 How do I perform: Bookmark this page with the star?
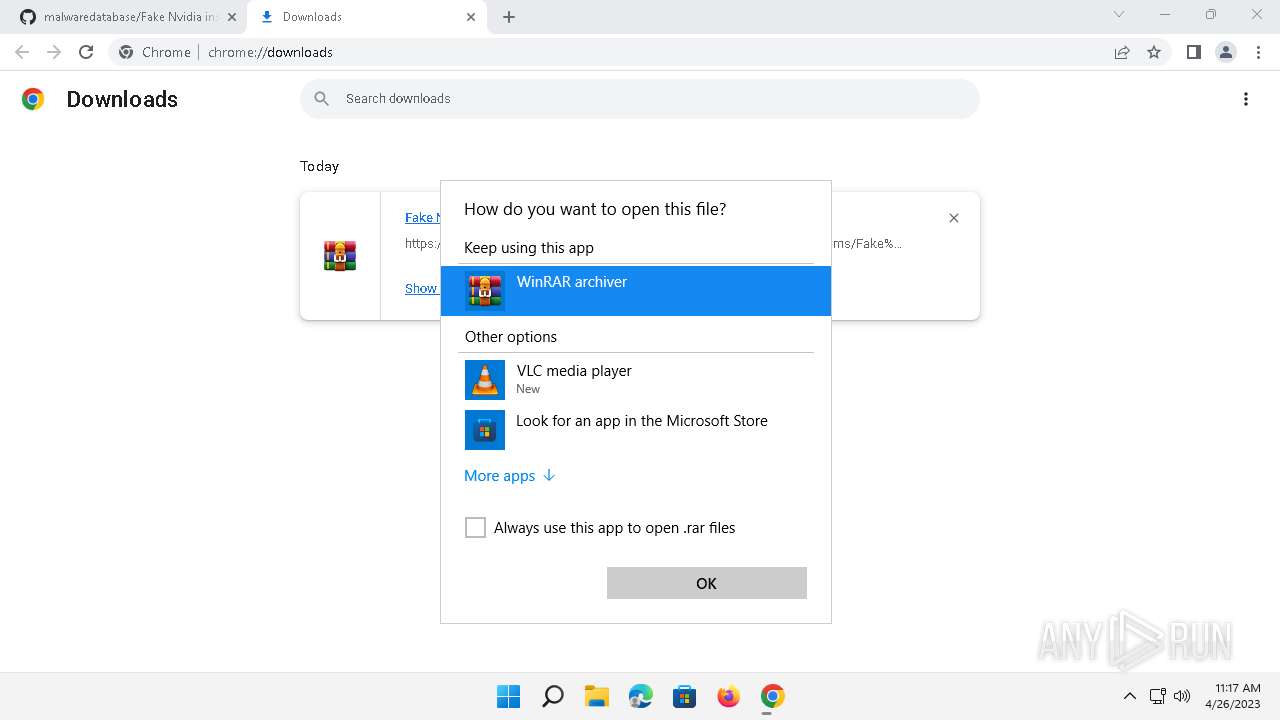pos(1154,52)
